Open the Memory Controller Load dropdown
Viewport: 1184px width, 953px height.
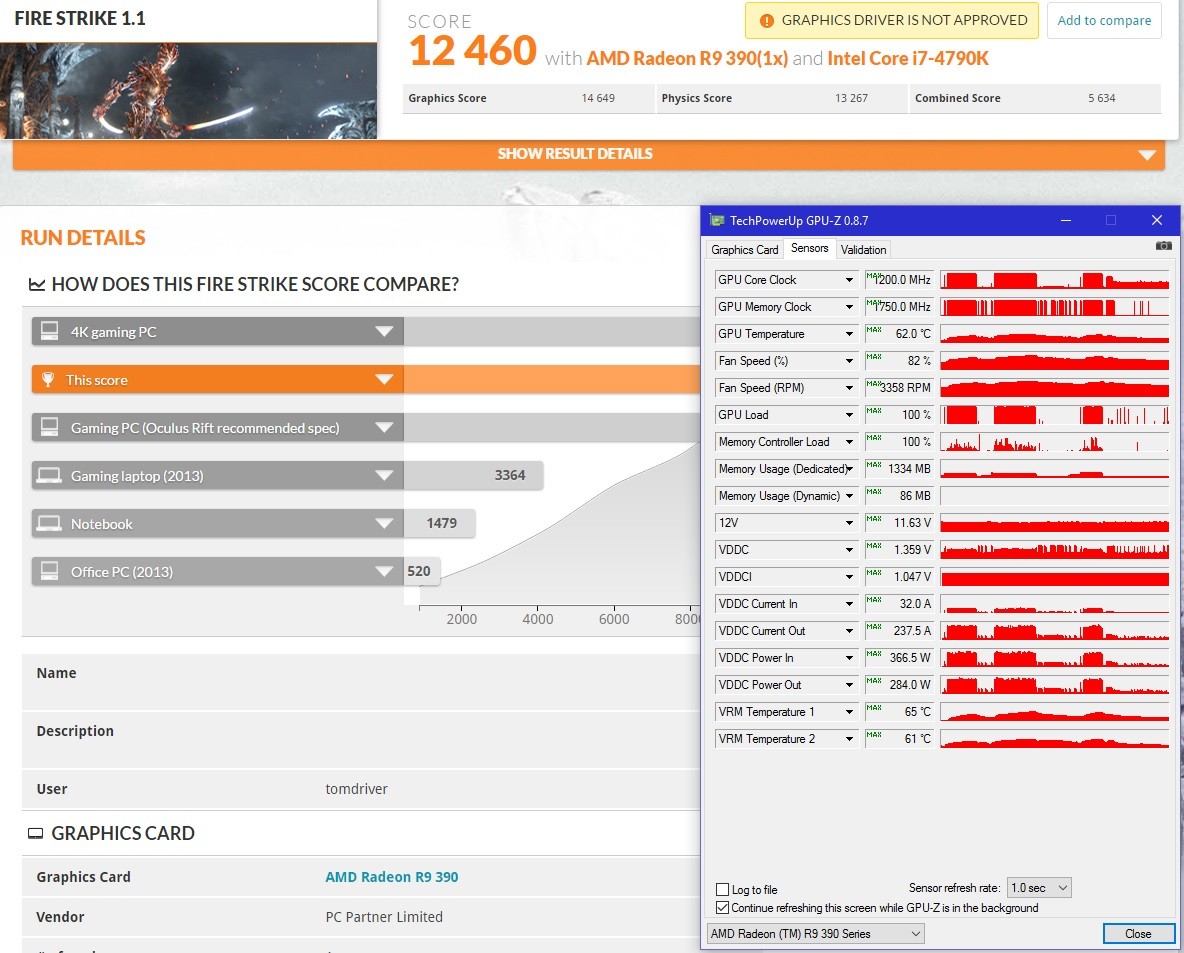(x=849, y=442)
